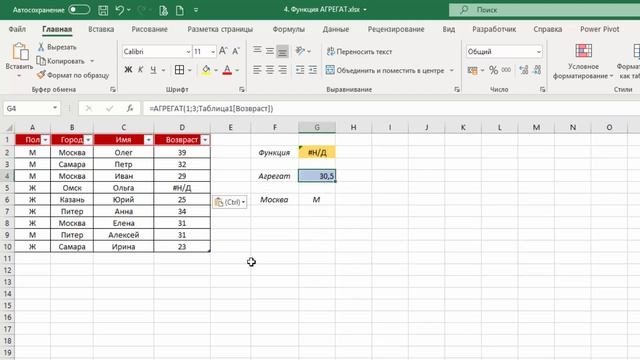This screenshot has width=640, height=360.
Task: Apply the 000 thousands separator format
Action: pyautogui.click(x=506, y=70)
